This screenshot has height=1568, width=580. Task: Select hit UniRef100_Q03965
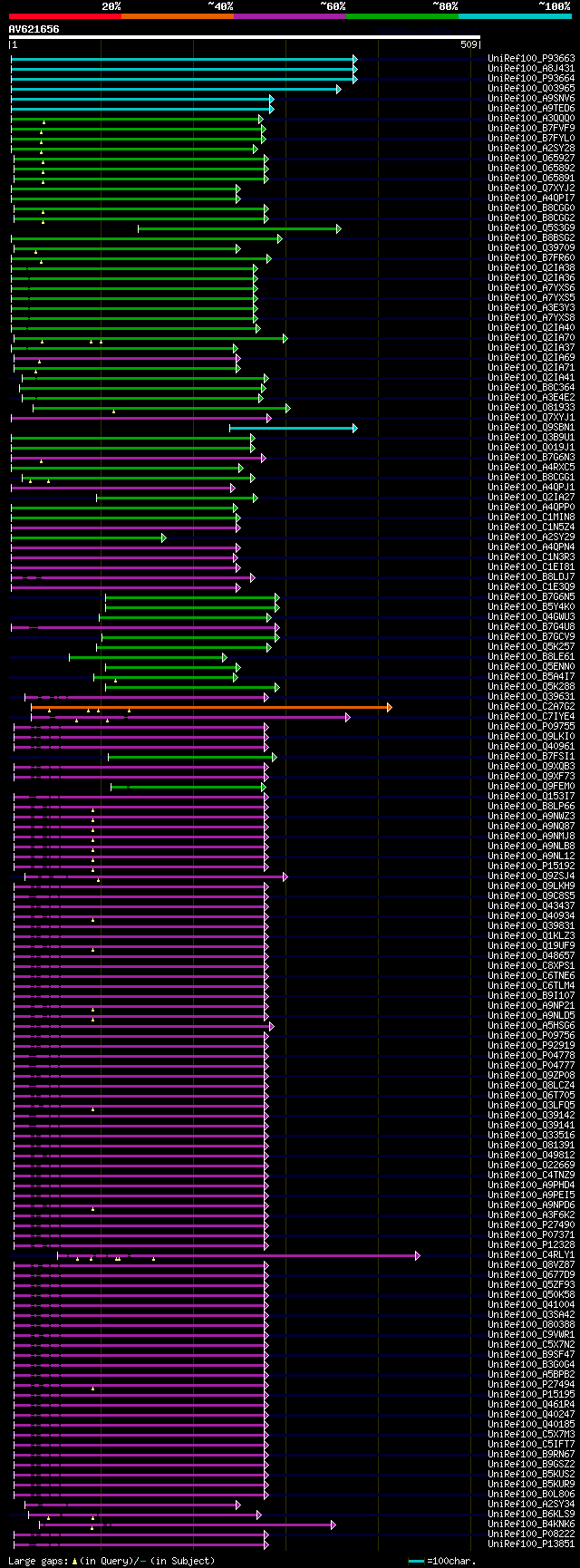click(531, 88)
